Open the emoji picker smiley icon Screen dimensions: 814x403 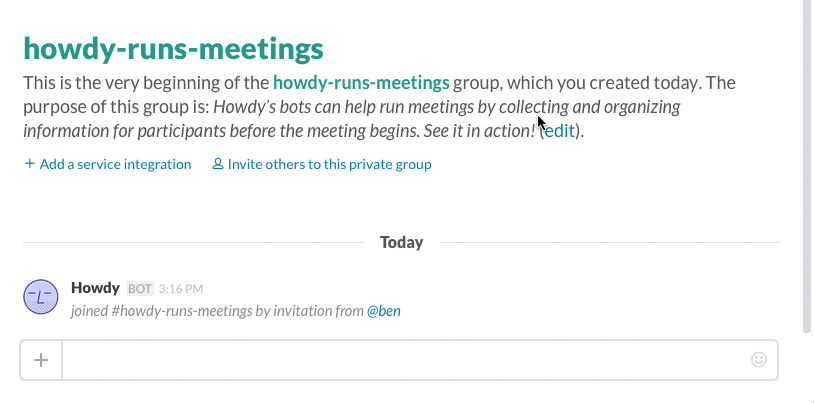coord(759,359)
